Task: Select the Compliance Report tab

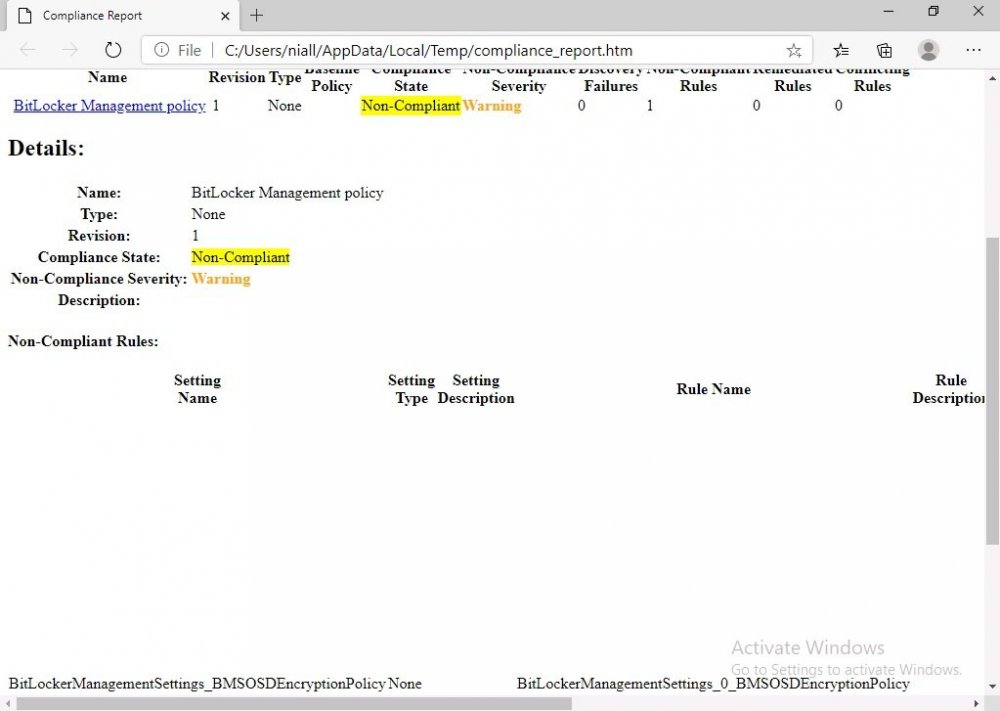Action: tap(123, 16)
